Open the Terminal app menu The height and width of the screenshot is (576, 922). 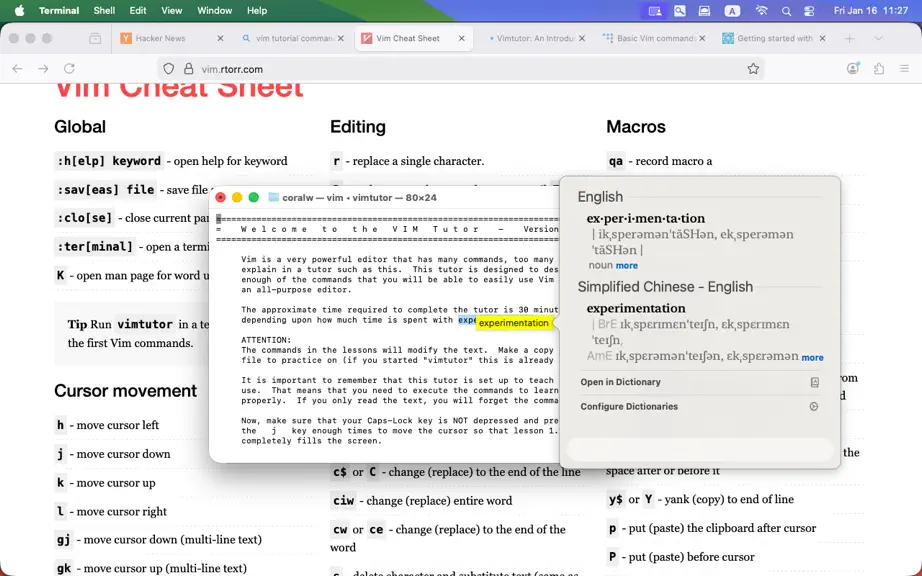pos(59,11)
